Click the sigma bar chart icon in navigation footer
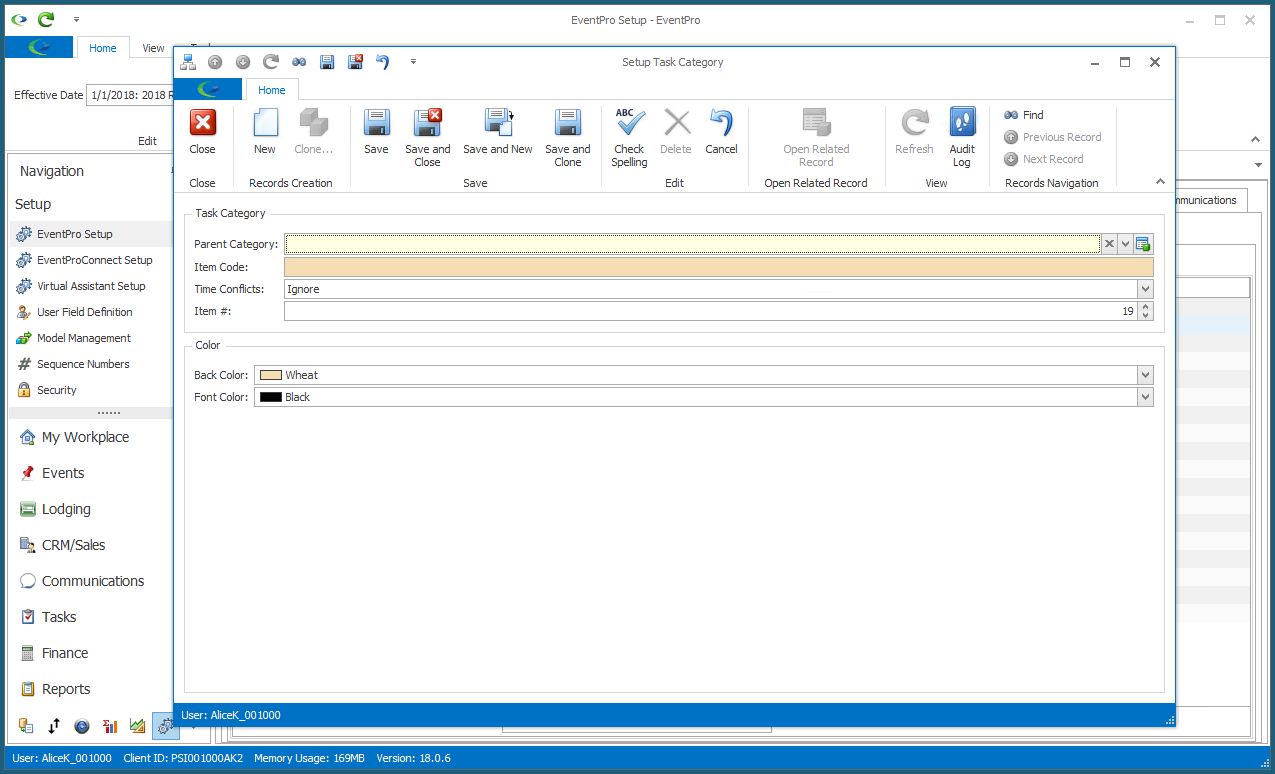This screenshot has height=774, width=1275. (x=110, y=726)
